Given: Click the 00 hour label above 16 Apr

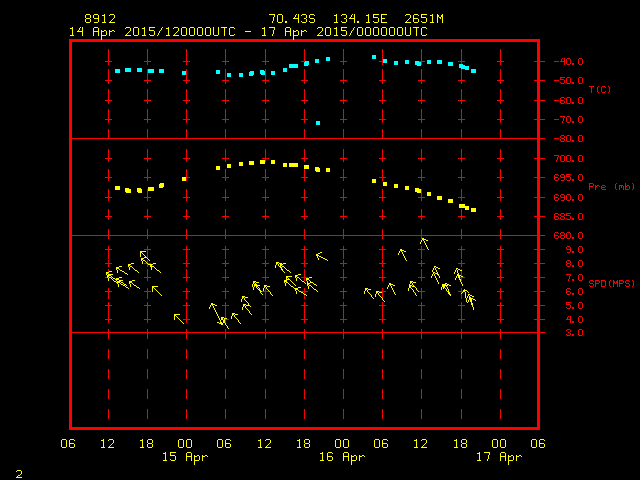Looking at the screenshot, I should [x=342, y=444].
